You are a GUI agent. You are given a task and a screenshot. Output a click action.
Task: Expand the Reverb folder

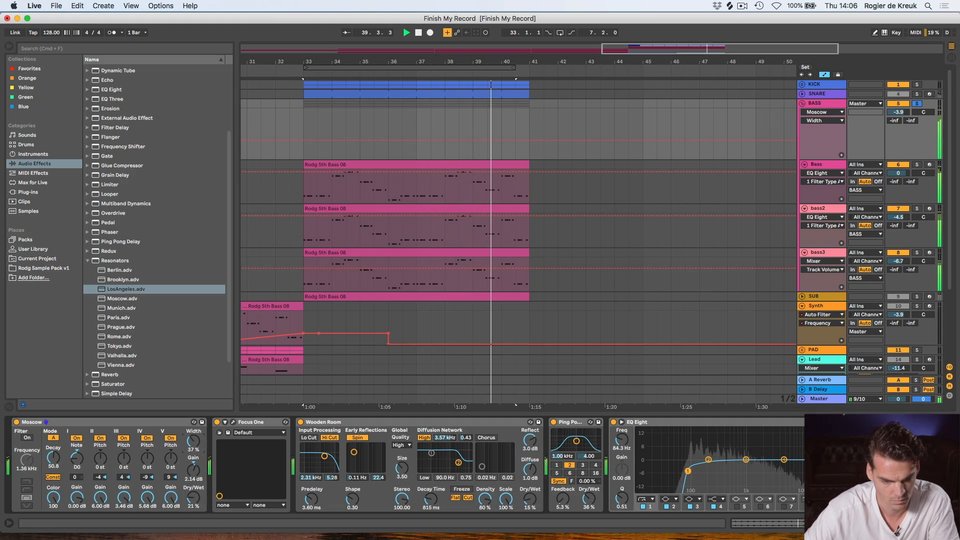point(88,374)
